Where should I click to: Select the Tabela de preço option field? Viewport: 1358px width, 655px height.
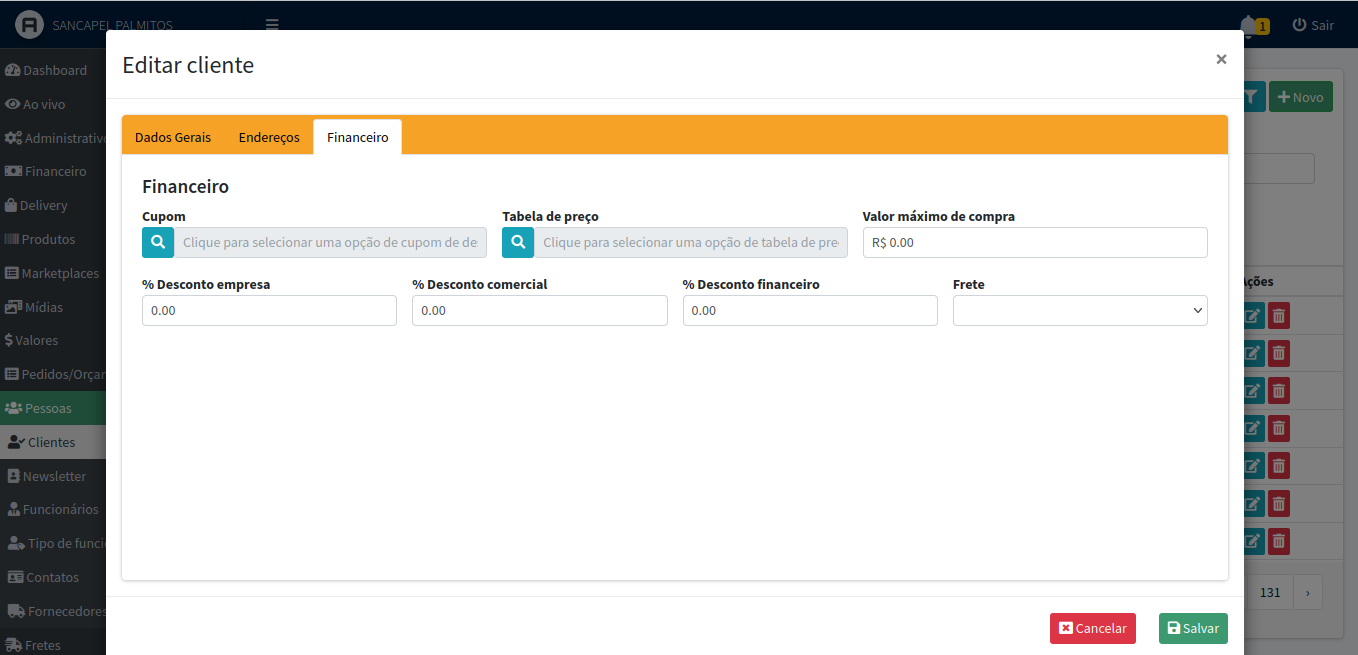click(x=690, y=243)
